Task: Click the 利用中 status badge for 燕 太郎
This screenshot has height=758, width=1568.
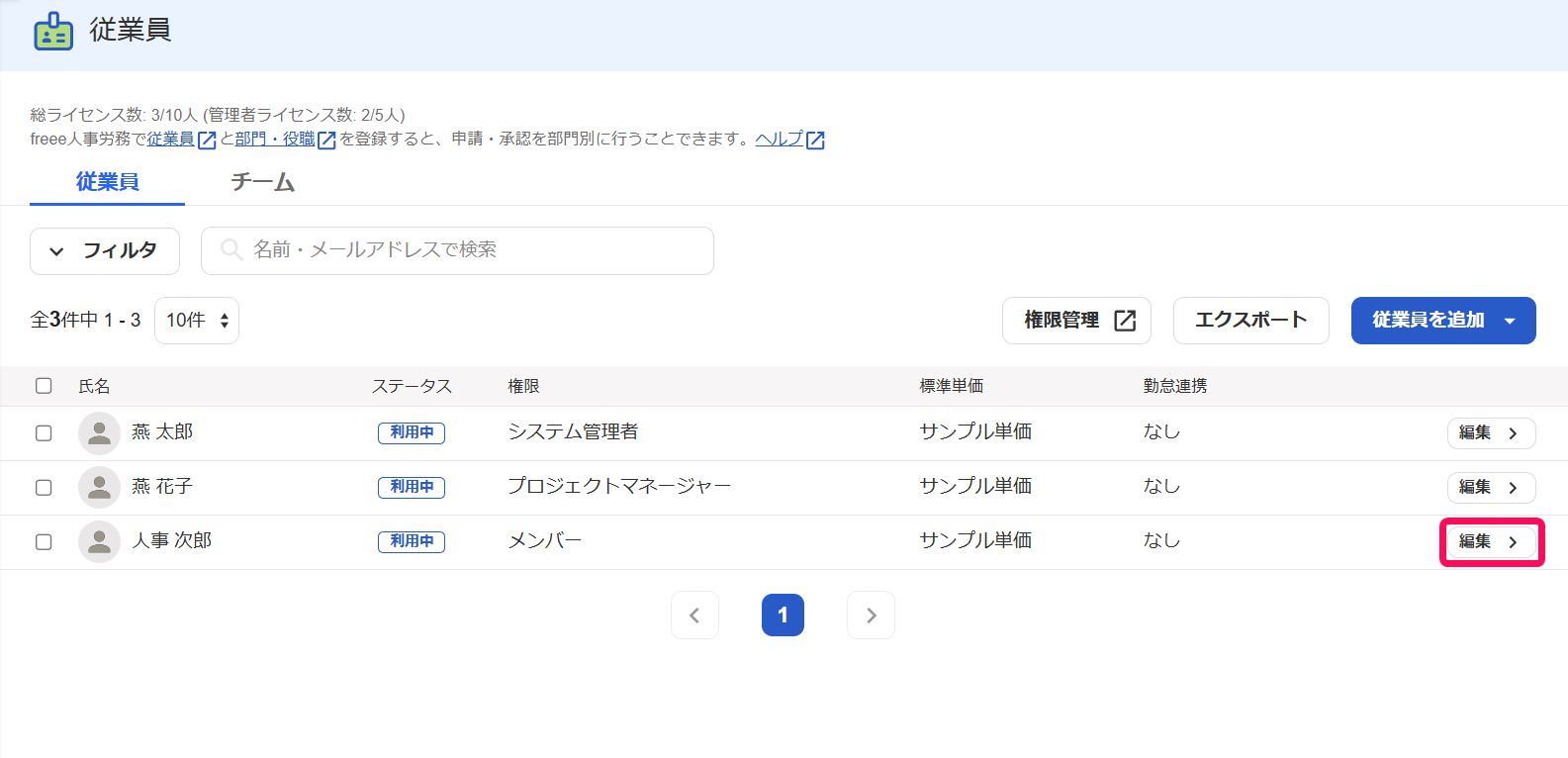Action: 412,433
